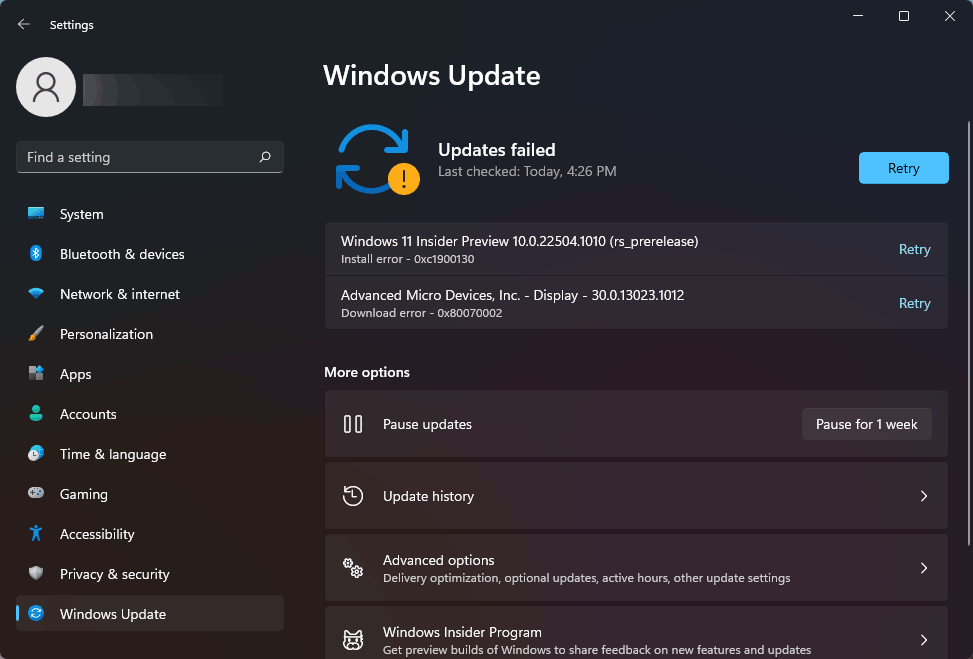The height and width of the screenshot is (659, 973).
Task: Click the Find a setting search box
Action: 150,157
